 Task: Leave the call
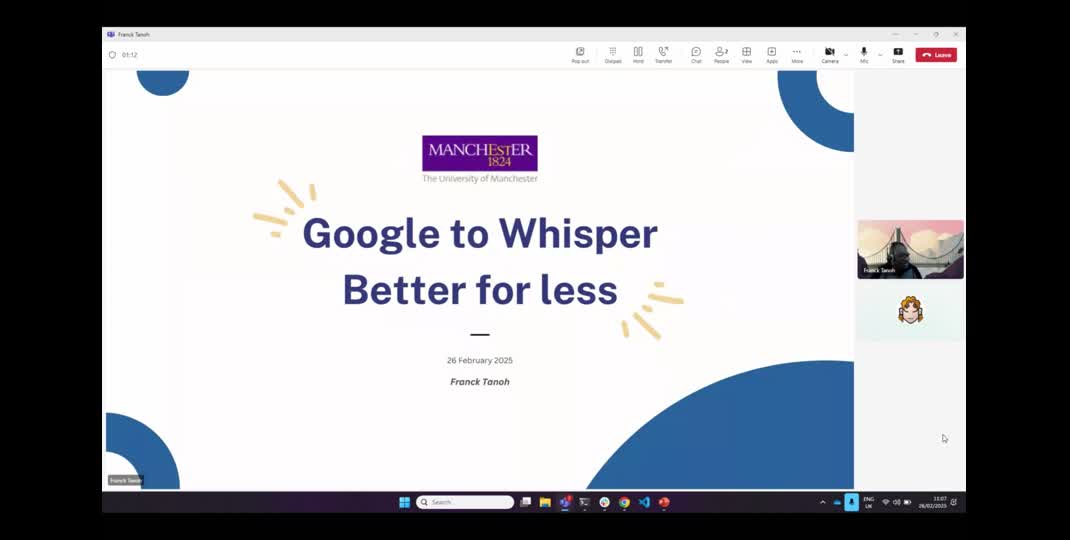[936, 55]
